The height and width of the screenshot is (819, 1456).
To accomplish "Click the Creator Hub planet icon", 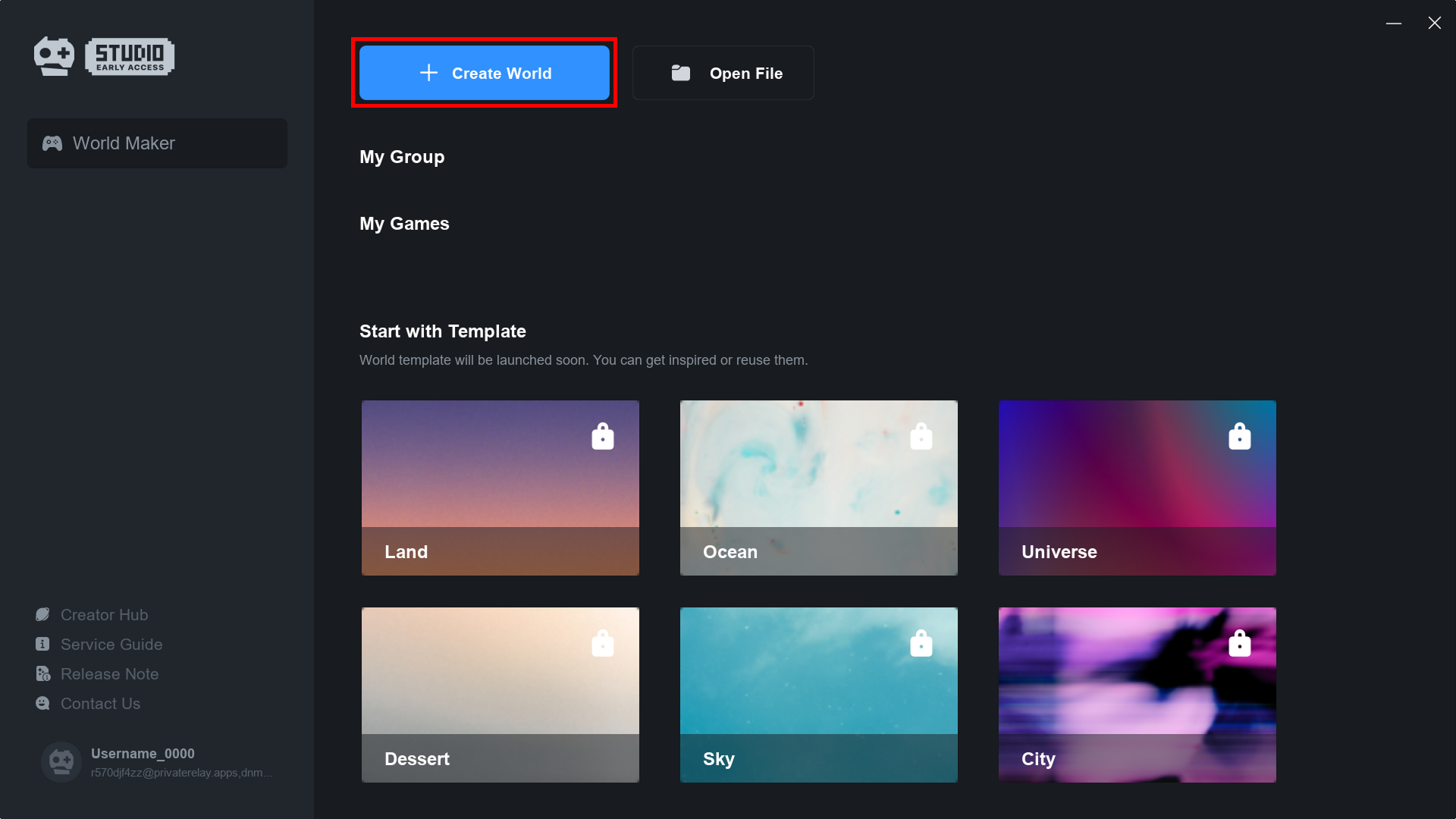I will pos(42,615).
